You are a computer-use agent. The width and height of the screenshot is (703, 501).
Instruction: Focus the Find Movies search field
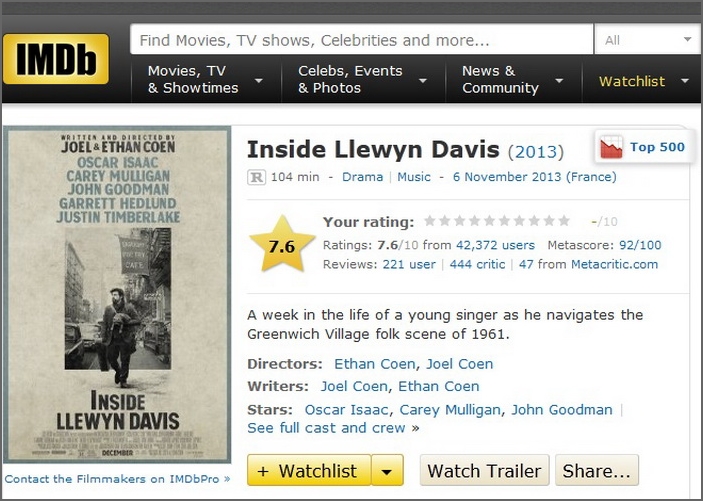point(360,41)
